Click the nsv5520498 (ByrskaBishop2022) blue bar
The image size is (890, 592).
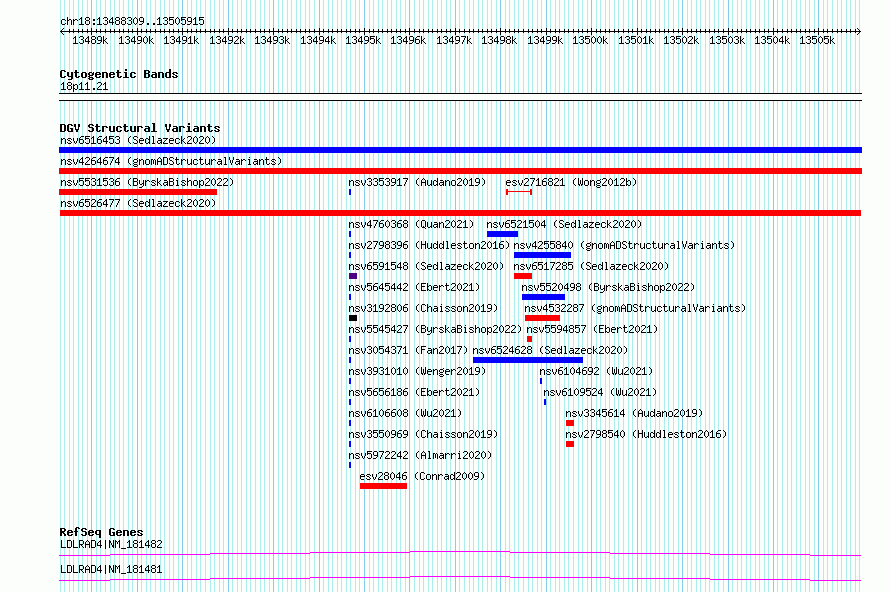[x=543, y=297]
